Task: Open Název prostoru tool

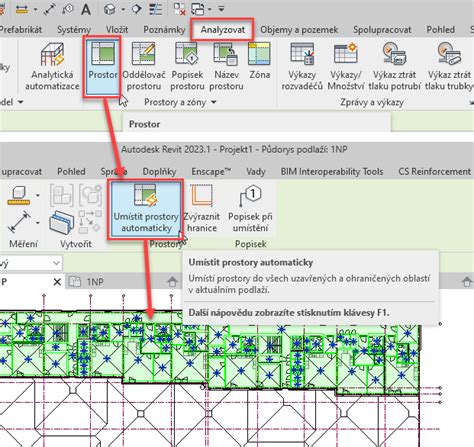Action: point(226,66)
